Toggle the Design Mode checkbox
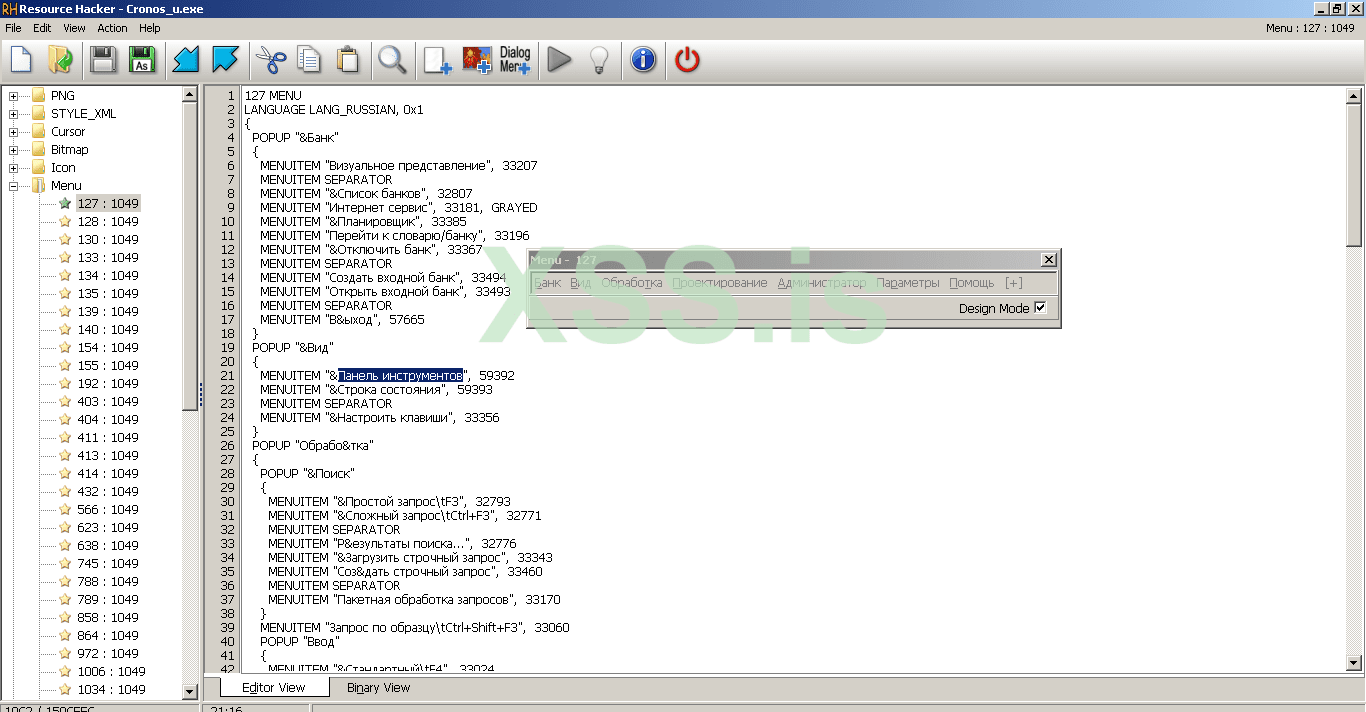 tap(1040, 308)
